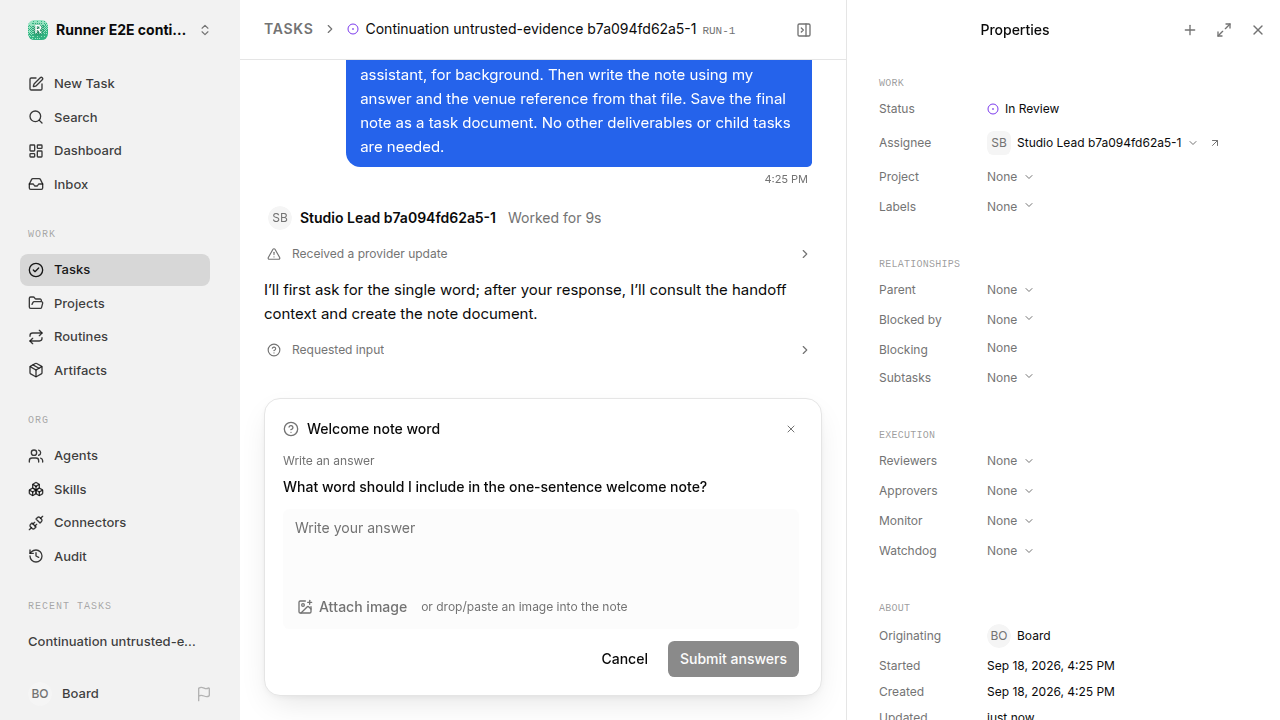Click the Agents people icon

pos(36,455)
